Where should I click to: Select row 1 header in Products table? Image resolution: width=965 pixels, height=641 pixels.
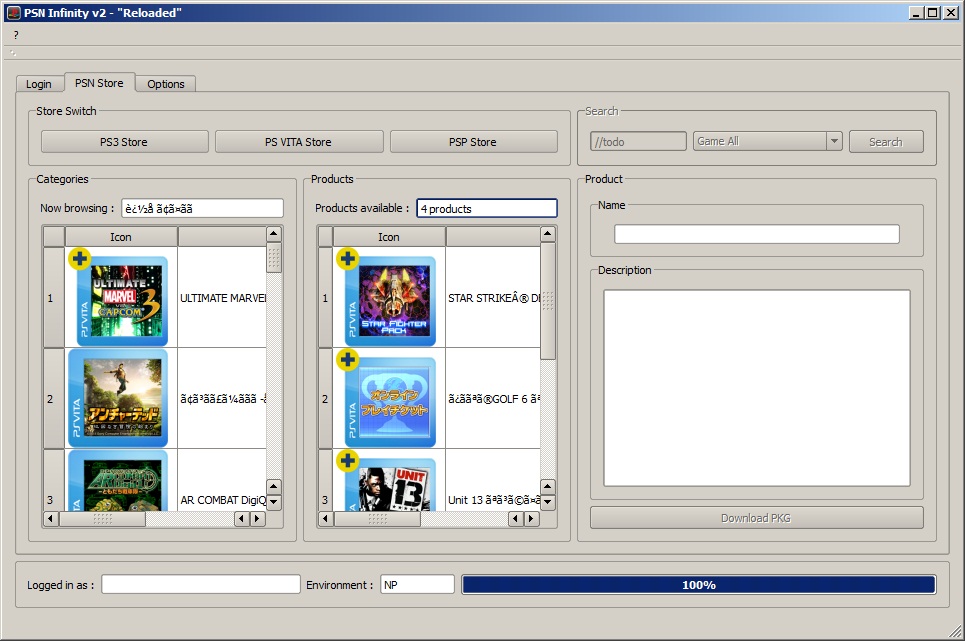[325, 298]
